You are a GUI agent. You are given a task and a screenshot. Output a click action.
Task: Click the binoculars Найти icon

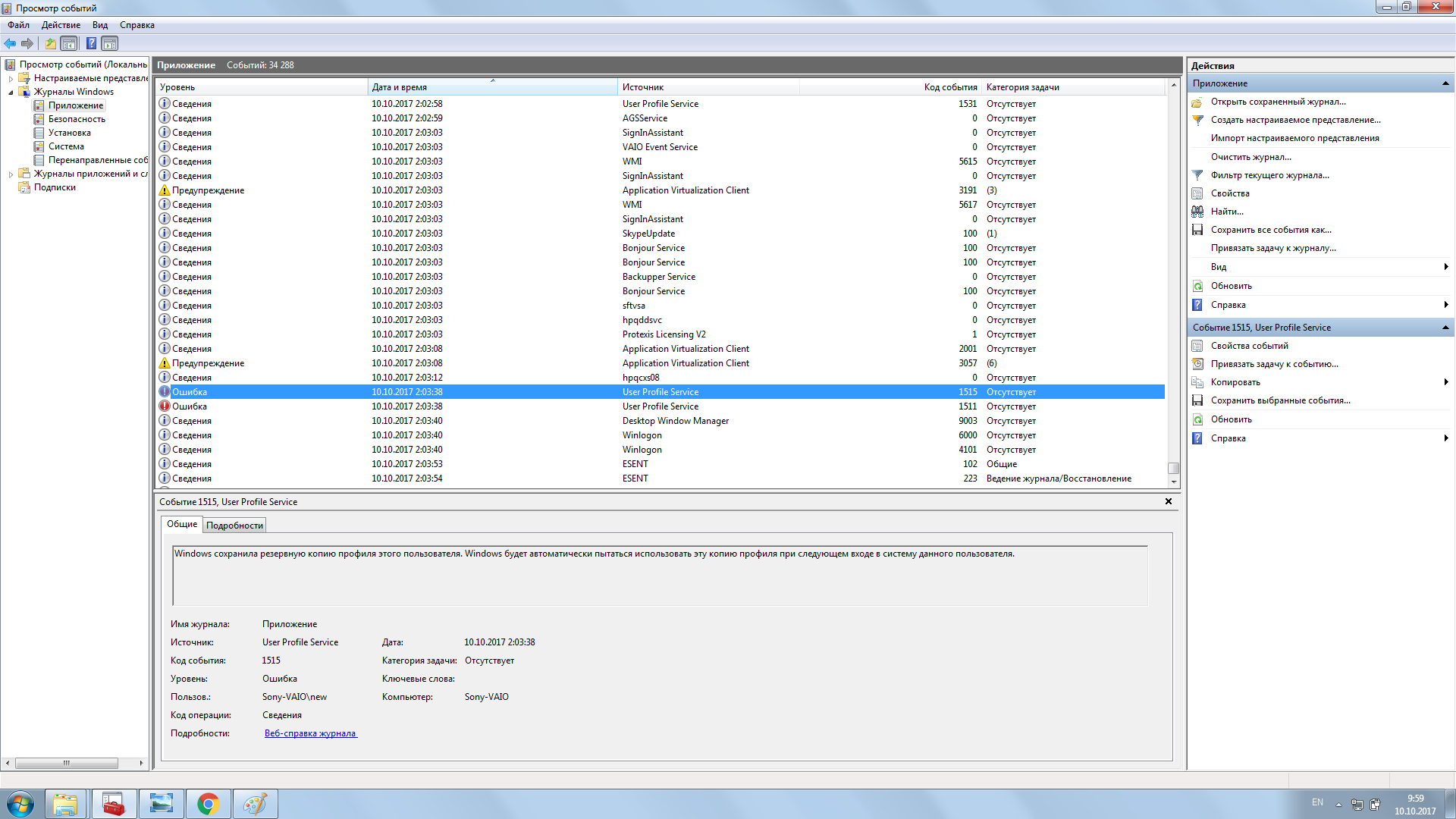1197,212
